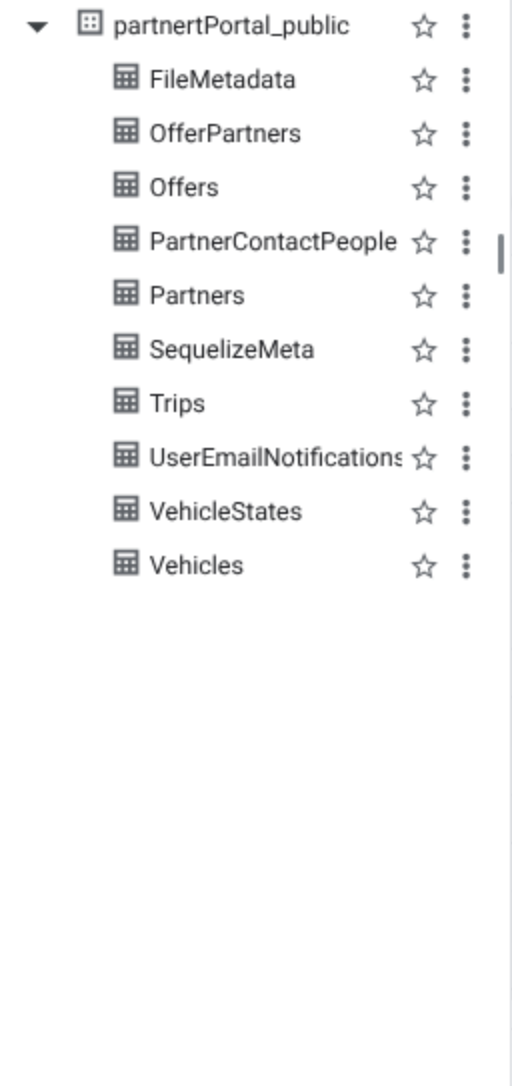Star the Offers table

[x=424, y=188]
